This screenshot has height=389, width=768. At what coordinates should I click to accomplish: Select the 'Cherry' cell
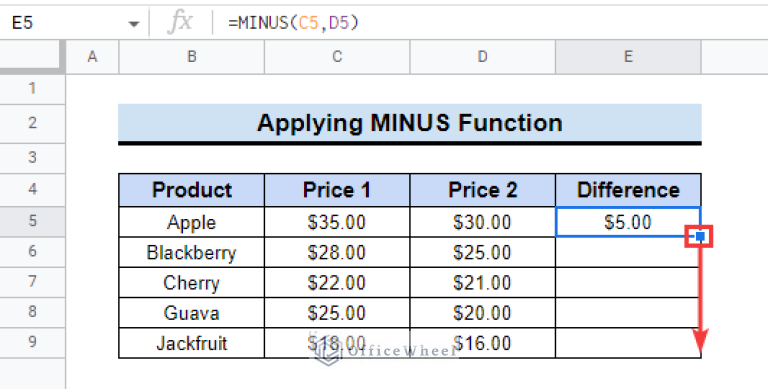tap(192, 283)
